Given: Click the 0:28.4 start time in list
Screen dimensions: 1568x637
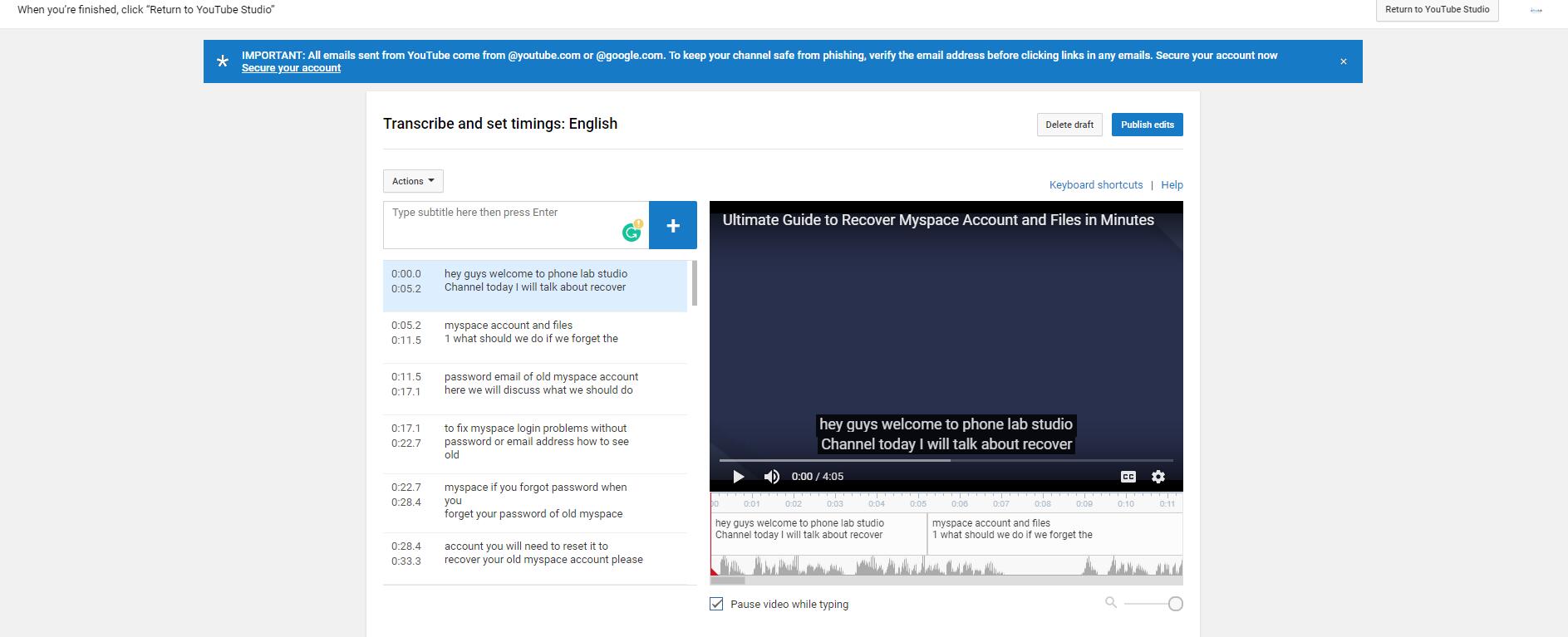Looking at the screenshot, I should pos(406,546).
